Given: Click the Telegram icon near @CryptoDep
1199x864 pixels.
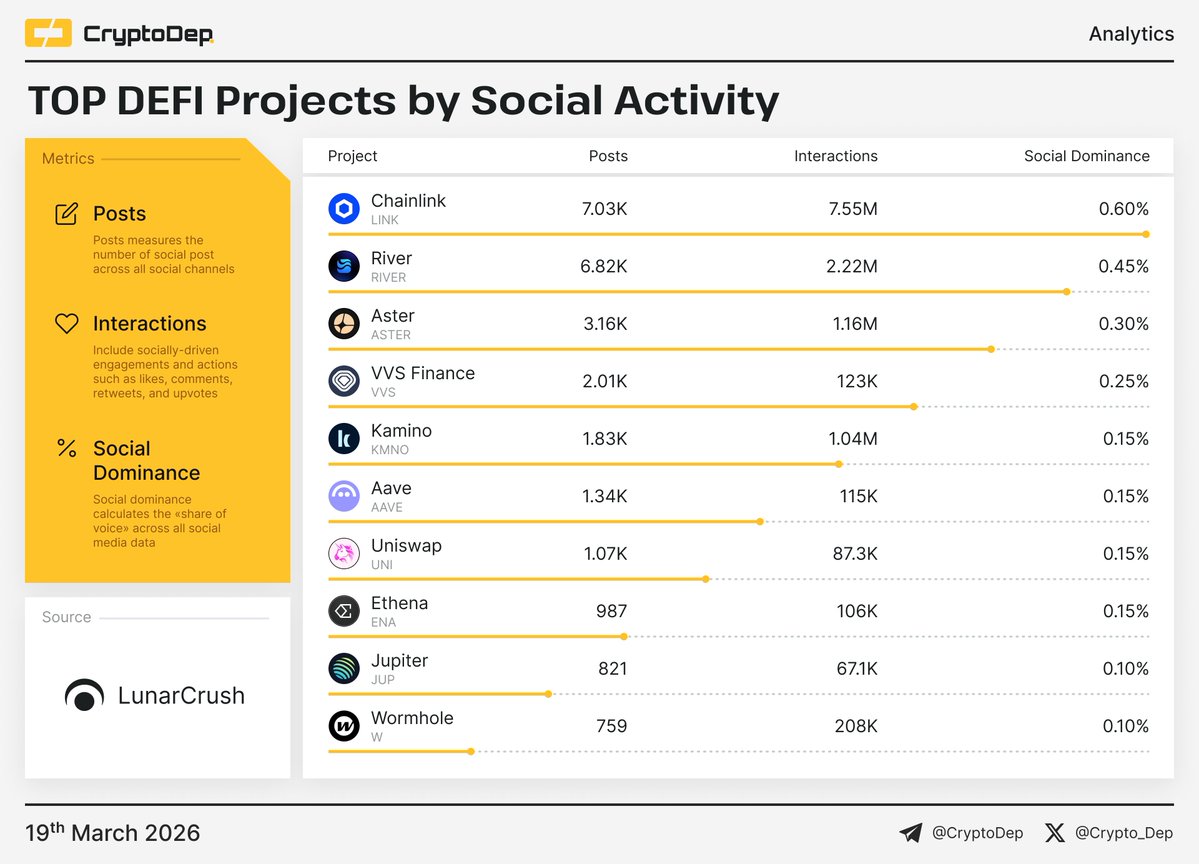Looking at the screenshot, I should (x=910, y=832).
